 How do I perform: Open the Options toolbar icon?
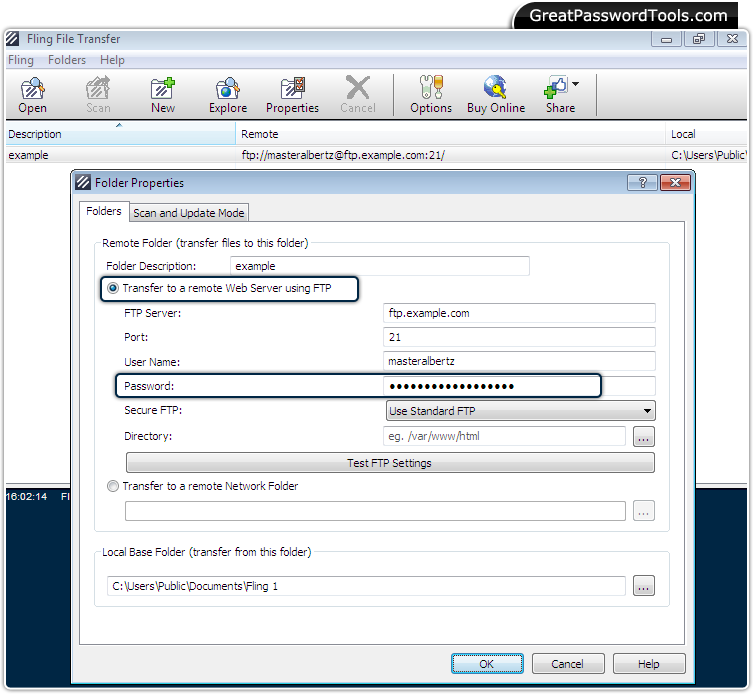pyautogui.click(x=431, y=95)
